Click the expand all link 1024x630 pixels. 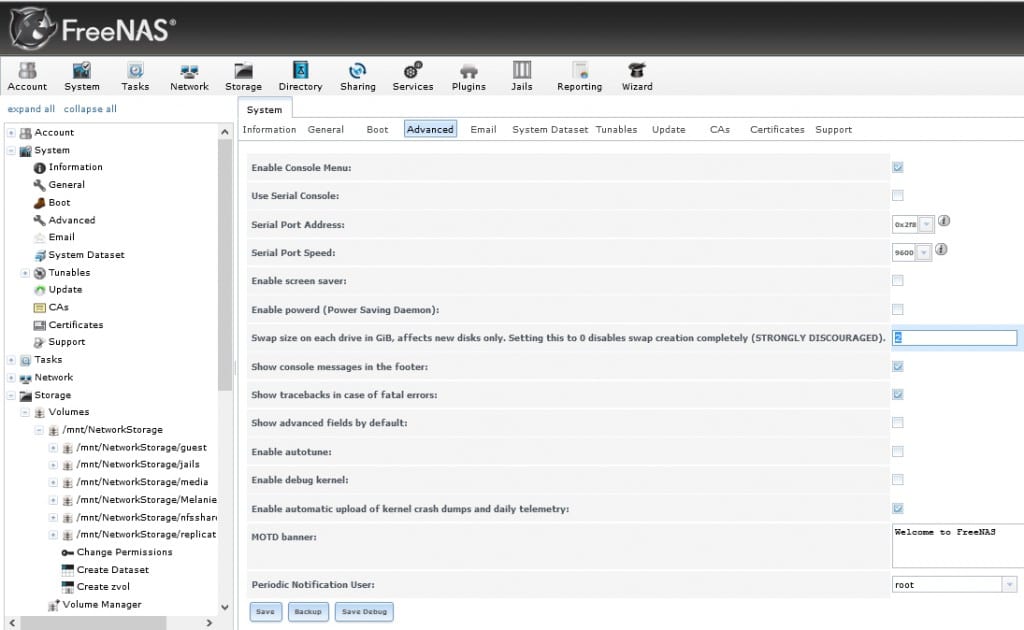[31, 109]
